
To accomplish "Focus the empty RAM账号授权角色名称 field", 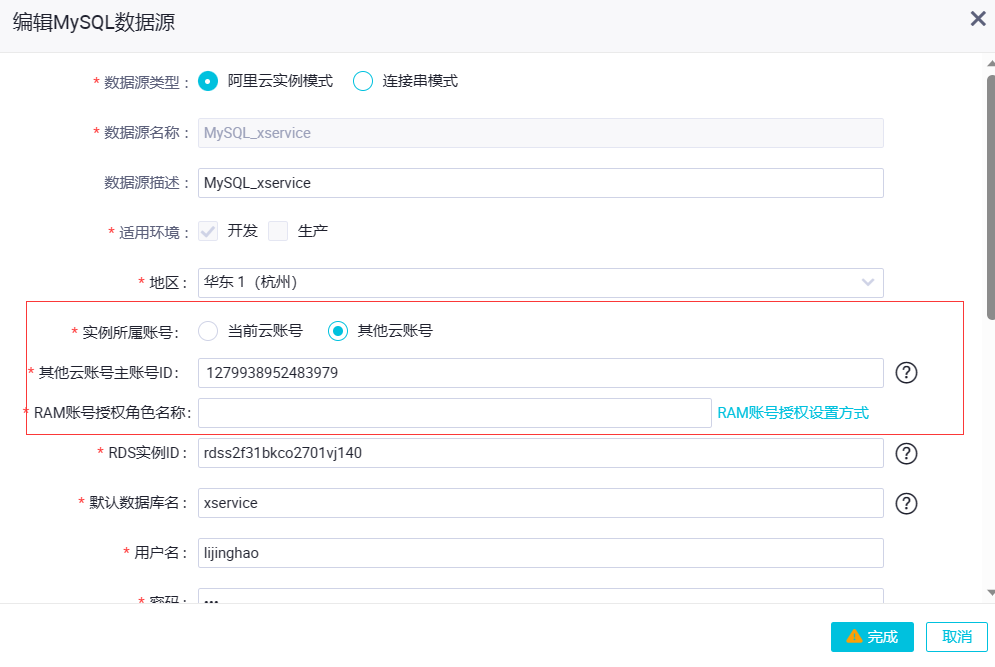I will pos(454,413).
